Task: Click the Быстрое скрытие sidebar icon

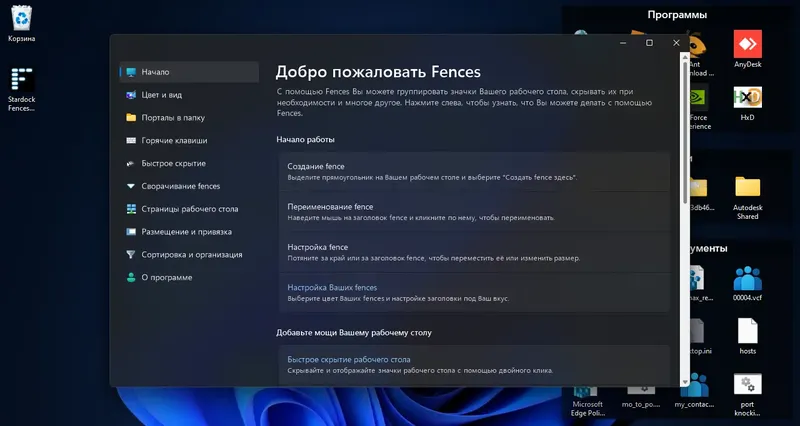Action: point(131,163)
